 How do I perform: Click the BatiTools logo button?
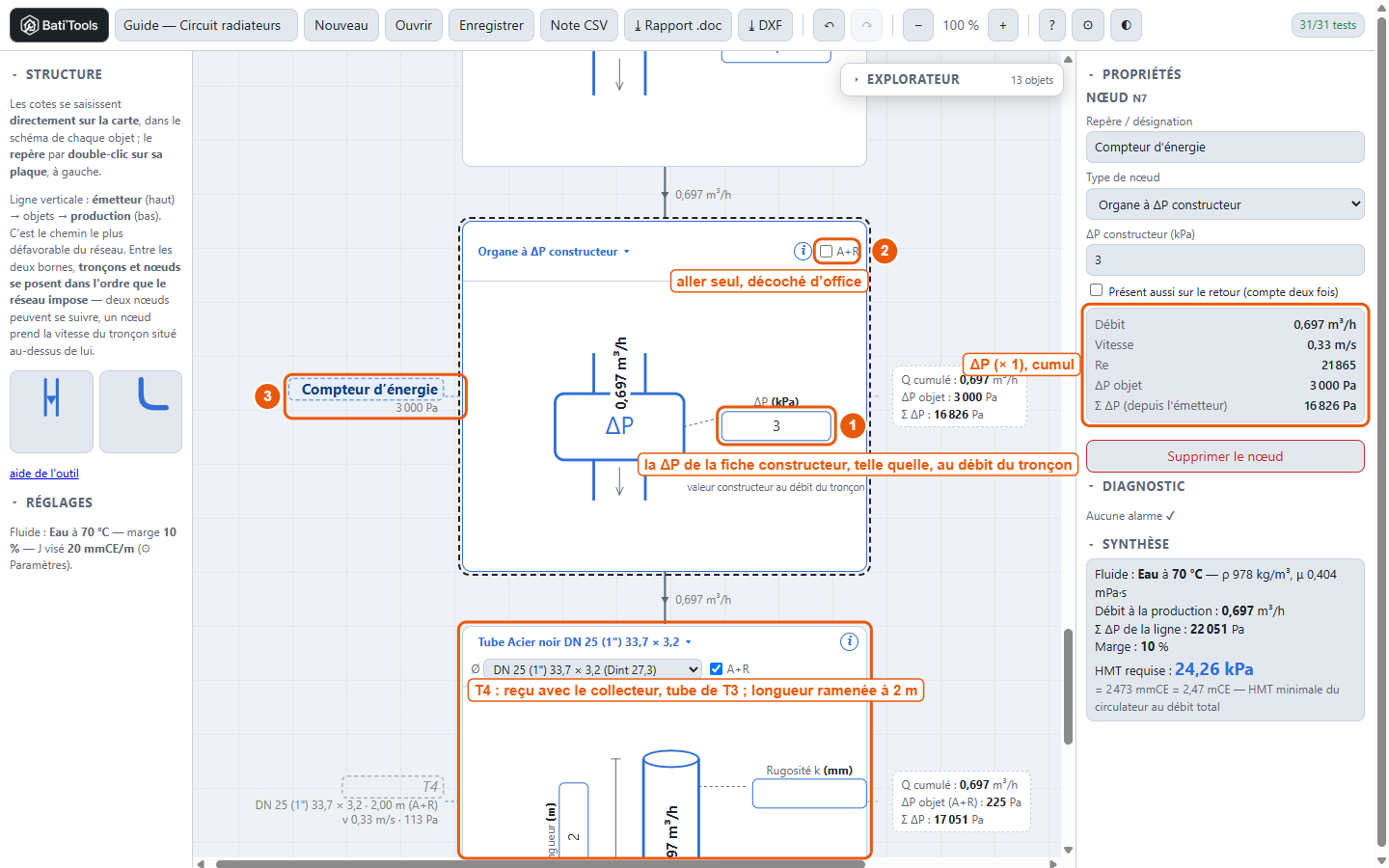coord(59,25)
